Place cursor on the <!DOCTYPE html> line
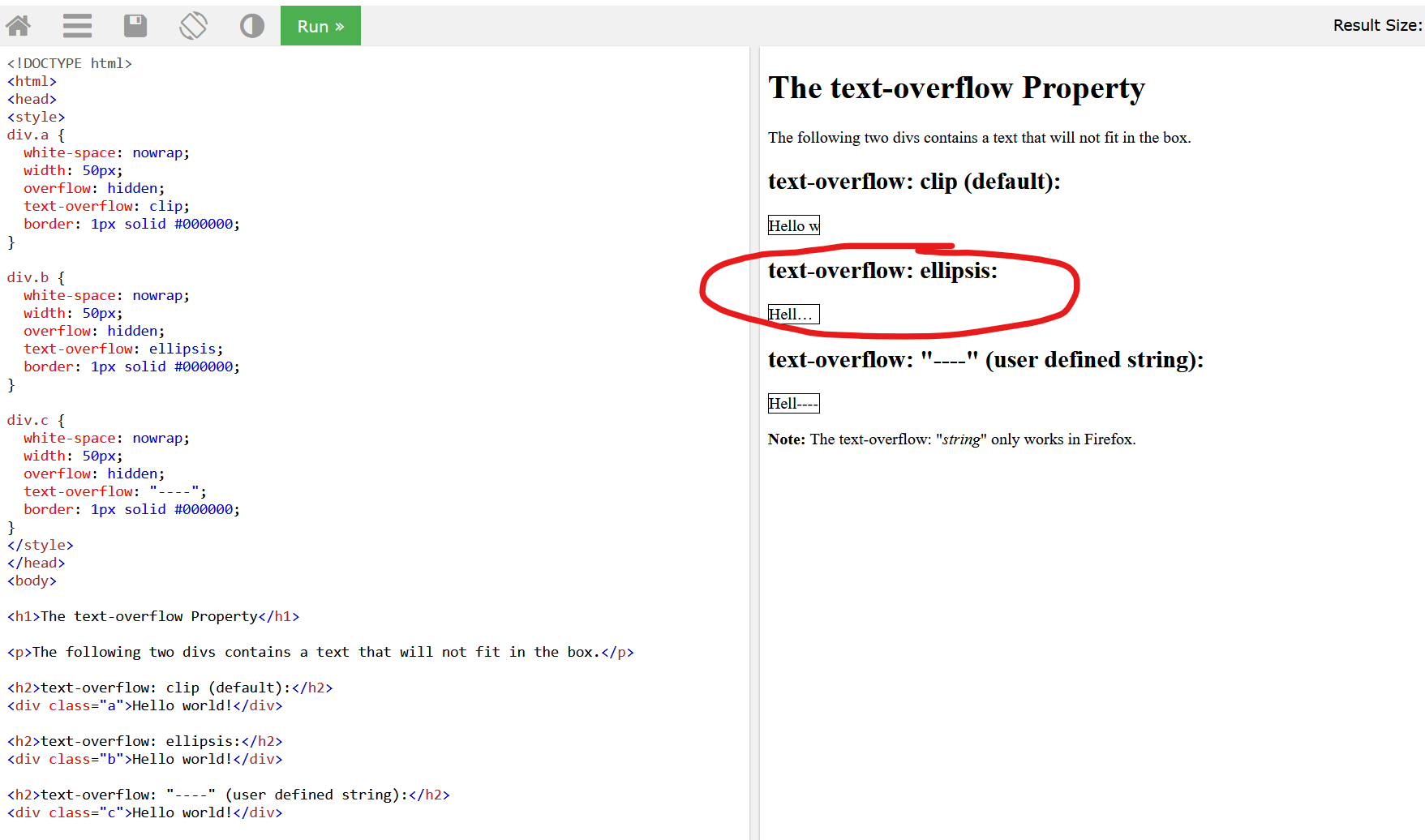The height and width of the screenshot is (840, 1425). [x=70, y=63]
